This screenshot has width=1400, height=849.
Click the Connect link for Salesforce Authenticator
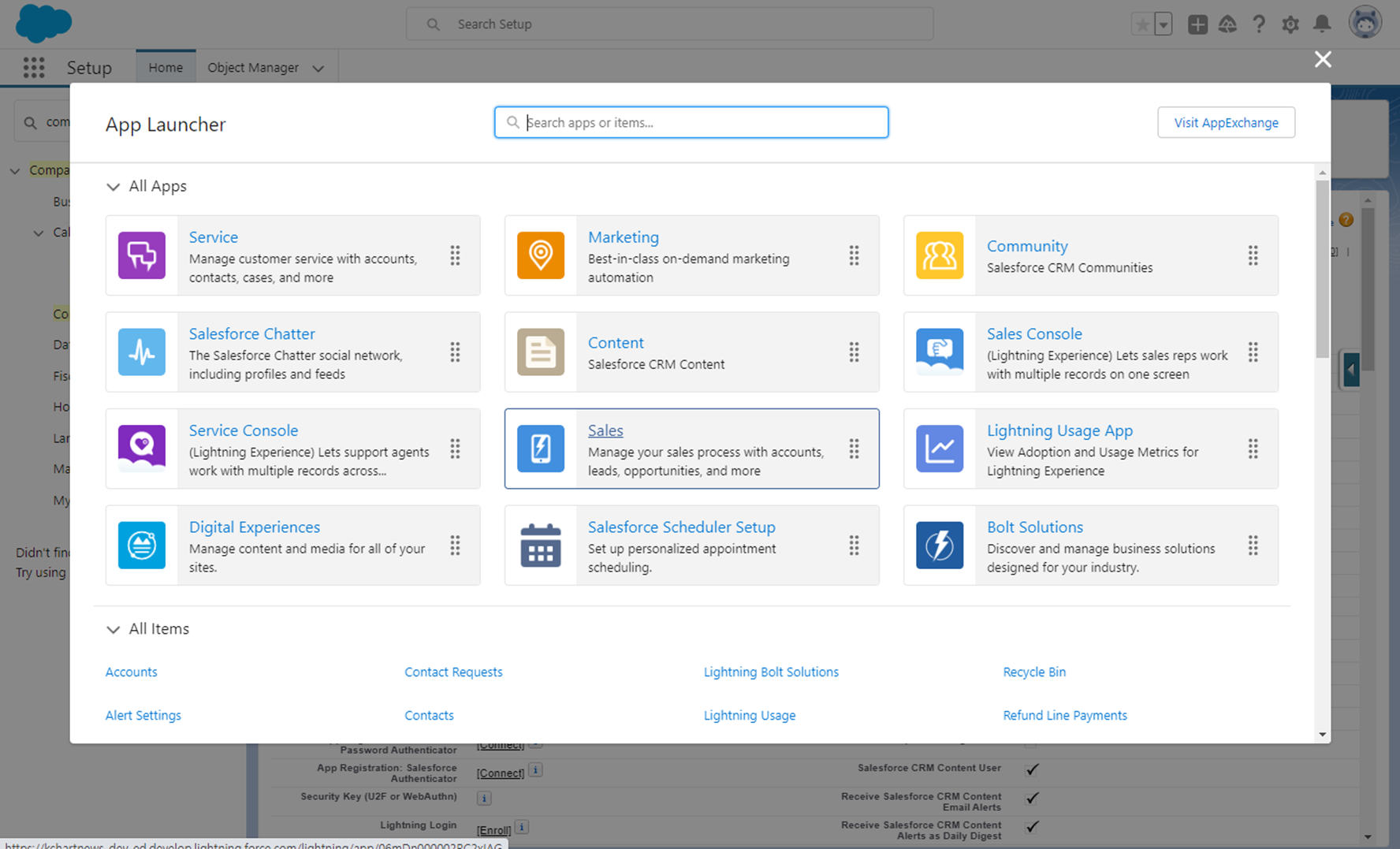coord(501,773)
